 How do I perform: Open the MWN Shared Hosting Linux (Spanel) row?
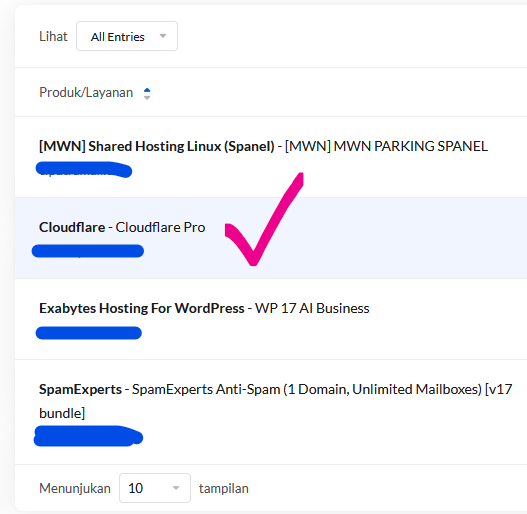coord(271,157)
